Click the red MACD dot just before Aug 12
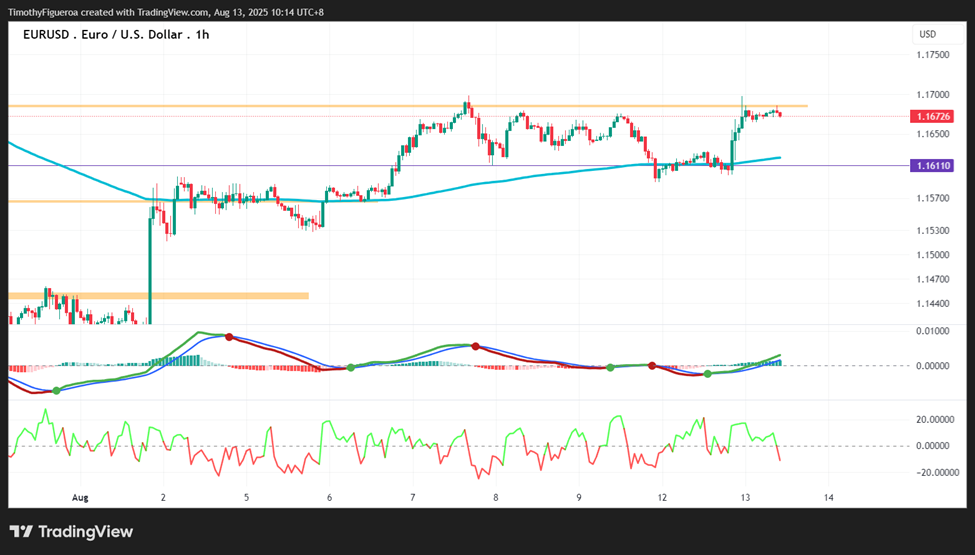 coord(652,365)
